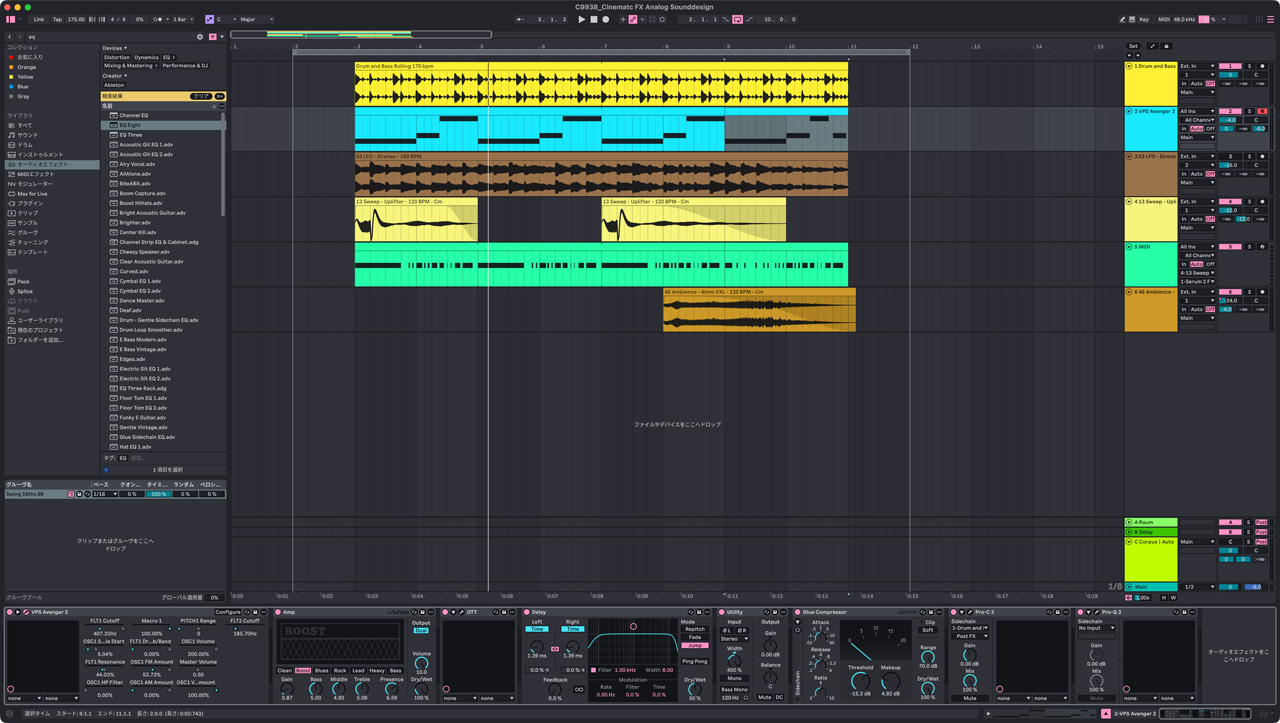Select the Plugins category in browser sidebar
Screen dimensions: 1280x723
click(x=28, y=203)
